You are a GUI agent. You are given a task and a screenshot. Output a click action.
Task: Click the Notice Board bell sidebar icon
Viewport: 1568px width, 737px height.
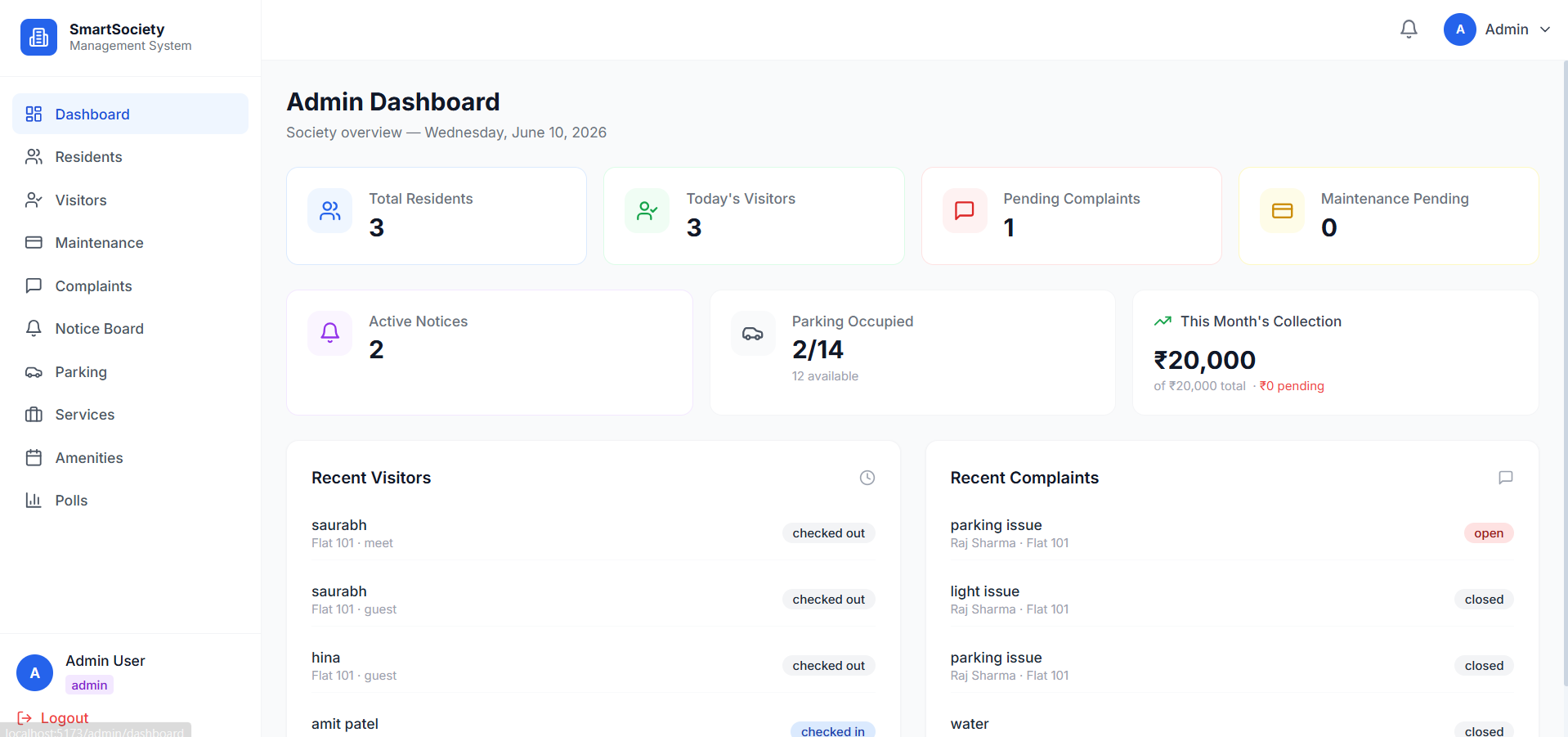[x=34, y=329]
